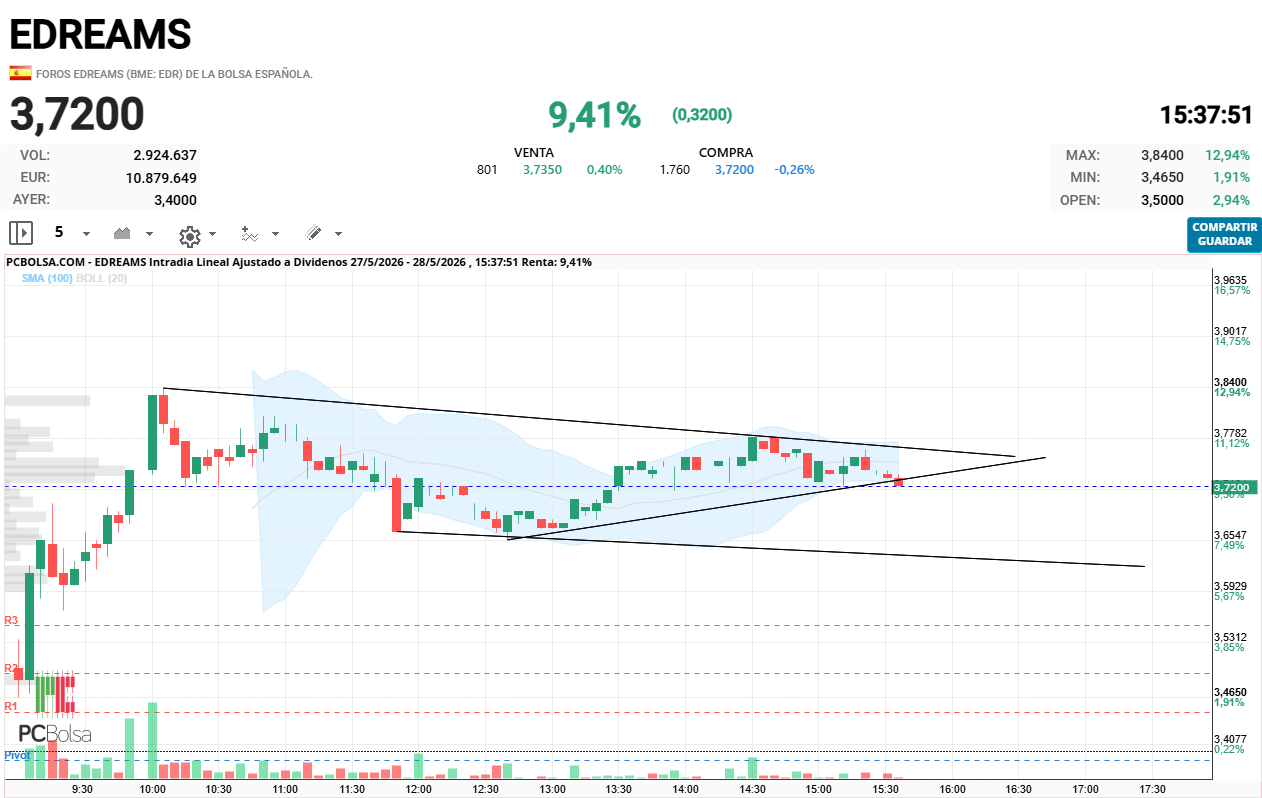Click the 15:30 time axis label
Screen dimensions: 1262x798
(885, 789)
